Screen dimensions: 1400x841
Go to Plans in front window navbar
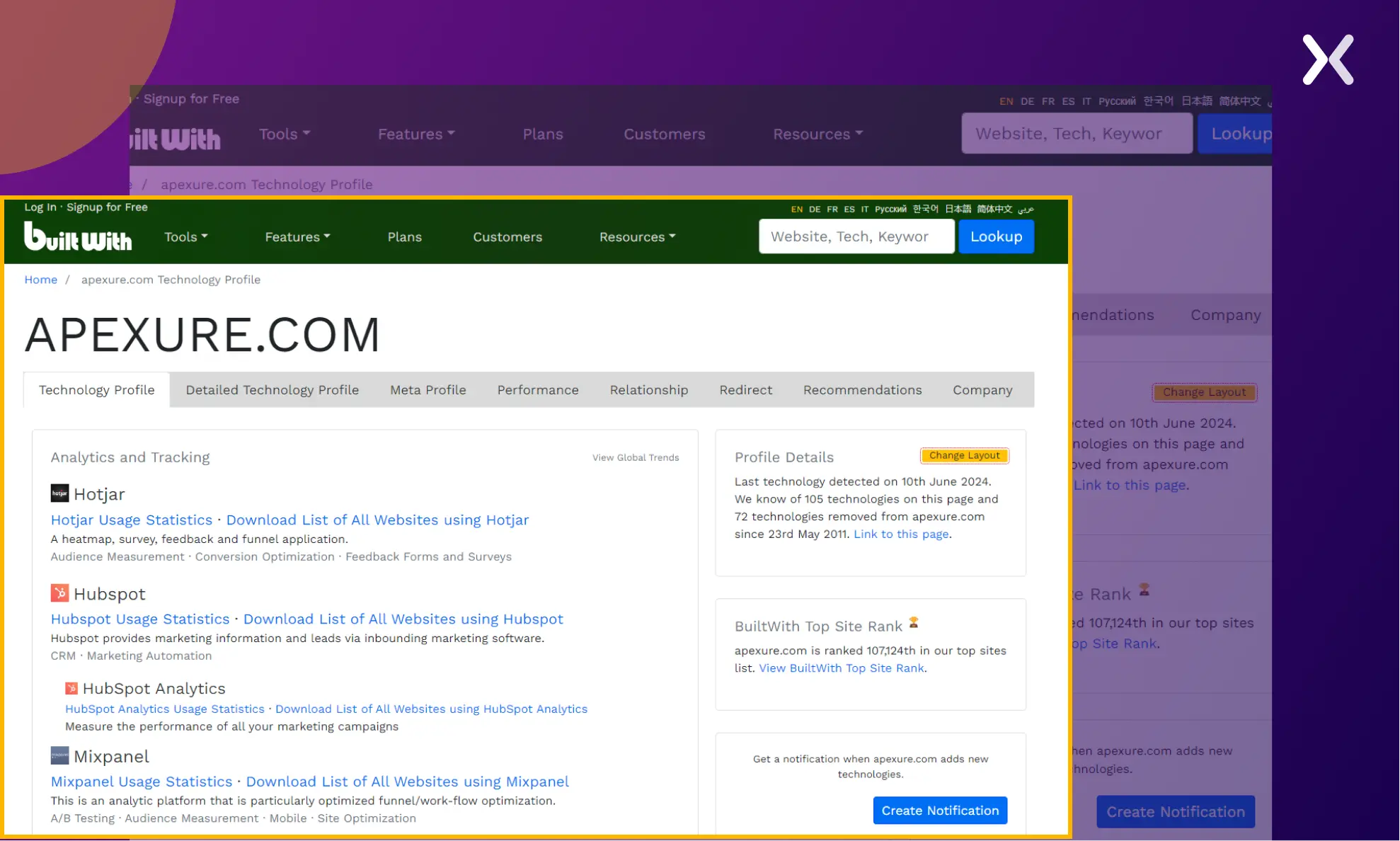pyautogui.click(x=405, y=237)
